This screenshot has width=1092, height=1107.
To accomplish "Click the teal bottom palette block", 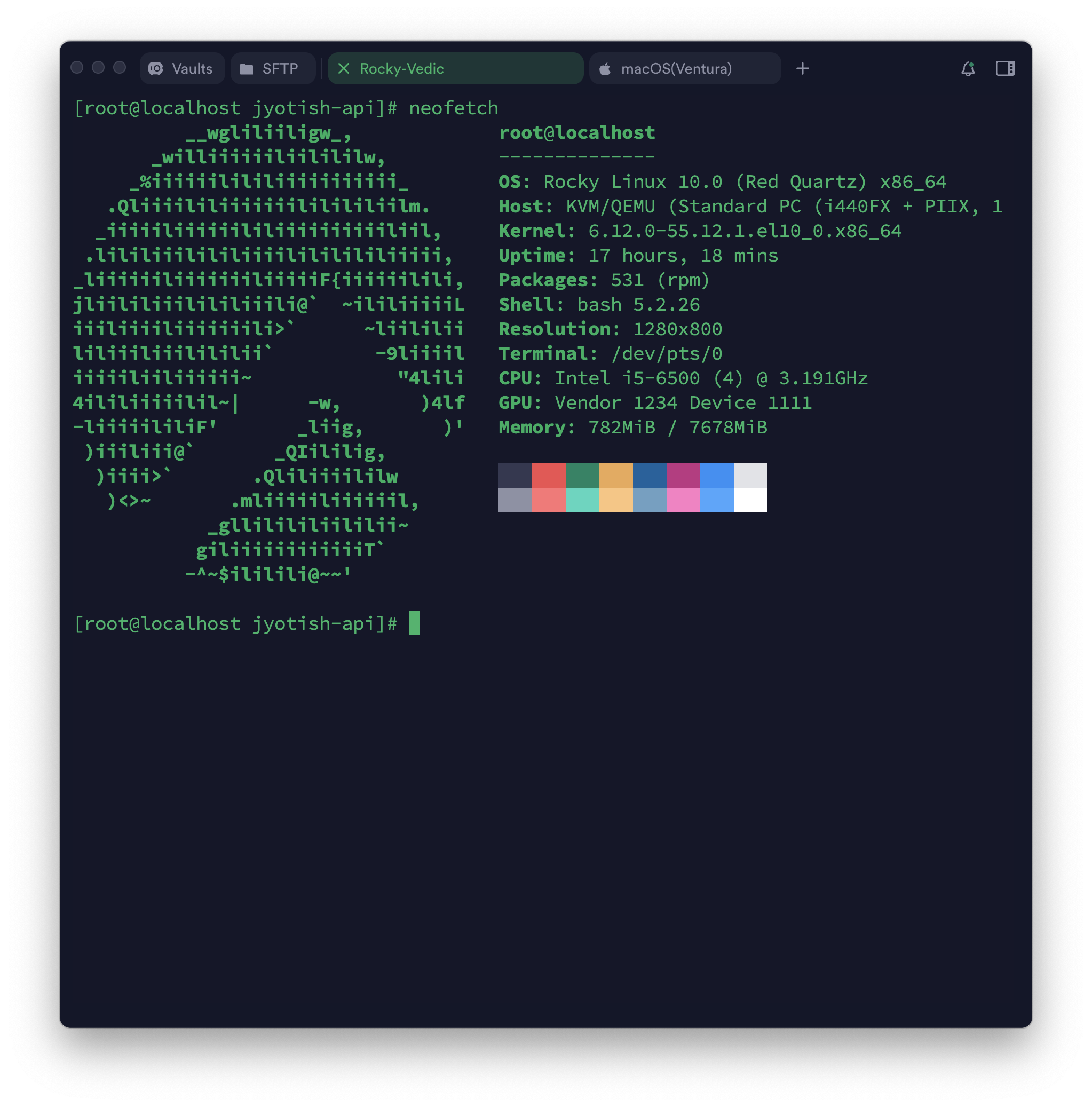I will pyautogui.click(x=583, y=500).
